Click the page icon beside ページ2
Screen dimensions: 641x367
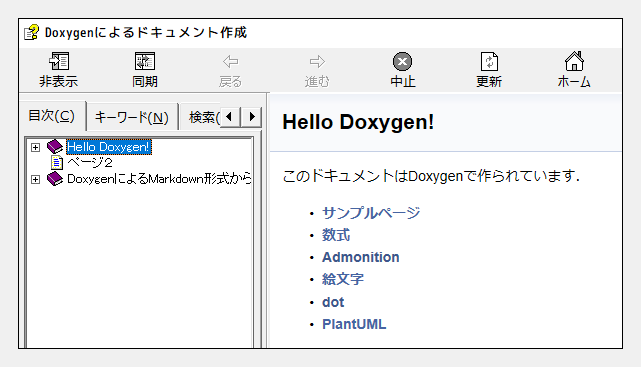click(x=57, y=163)
